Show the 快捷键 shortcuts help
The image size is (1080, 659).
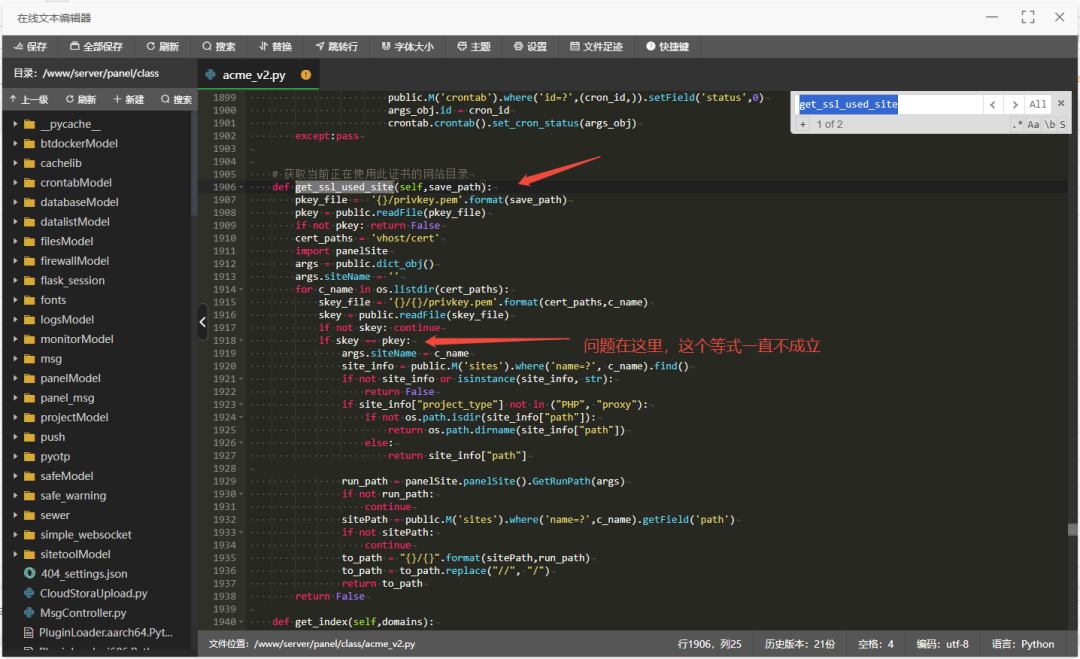[667, 47]
